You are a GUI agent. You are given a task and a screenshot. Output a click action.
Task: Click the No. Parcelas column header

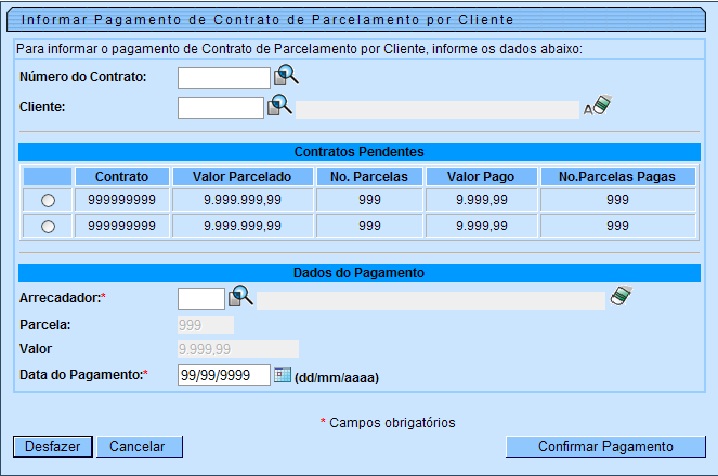369,176
